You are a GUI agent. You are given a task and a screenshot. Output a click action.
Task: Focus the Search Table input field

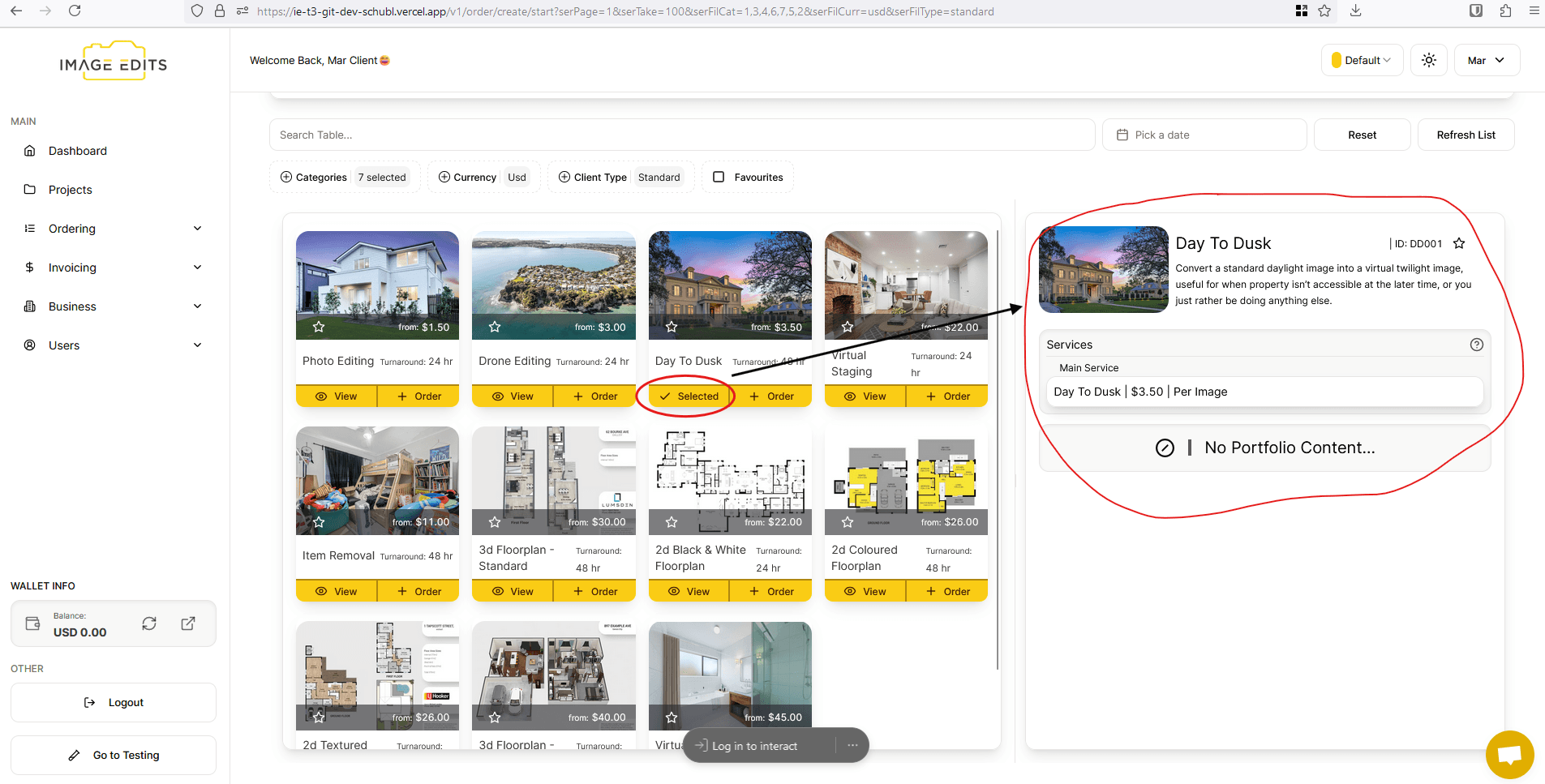coord(681,135)
